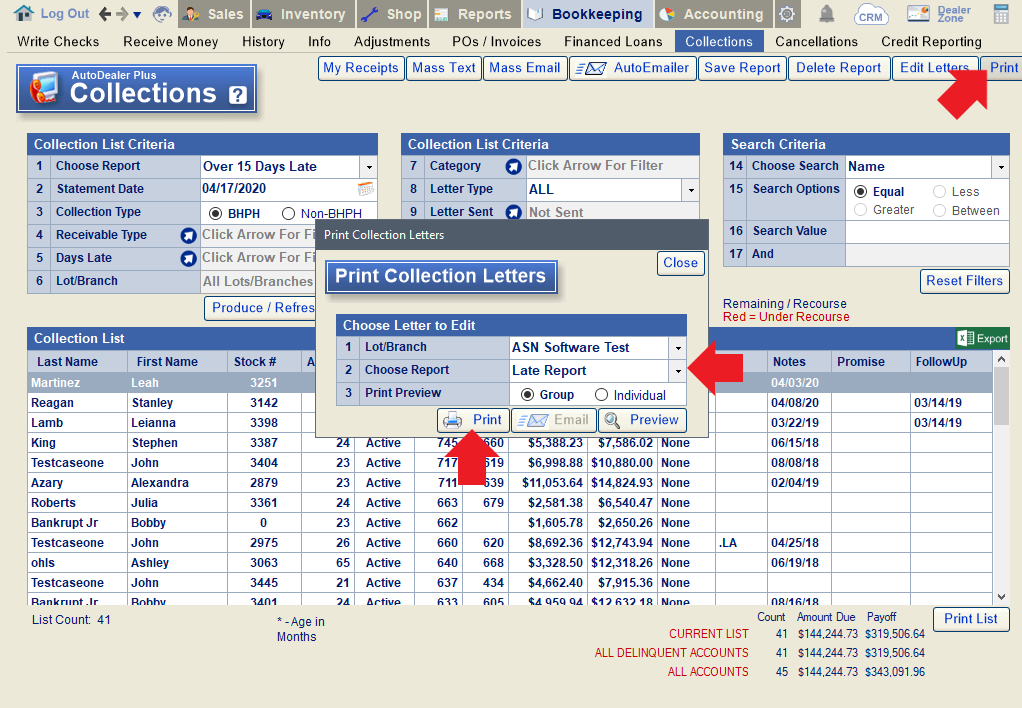
Task: Open the Reports module tab
Action: tap(474, 14)
